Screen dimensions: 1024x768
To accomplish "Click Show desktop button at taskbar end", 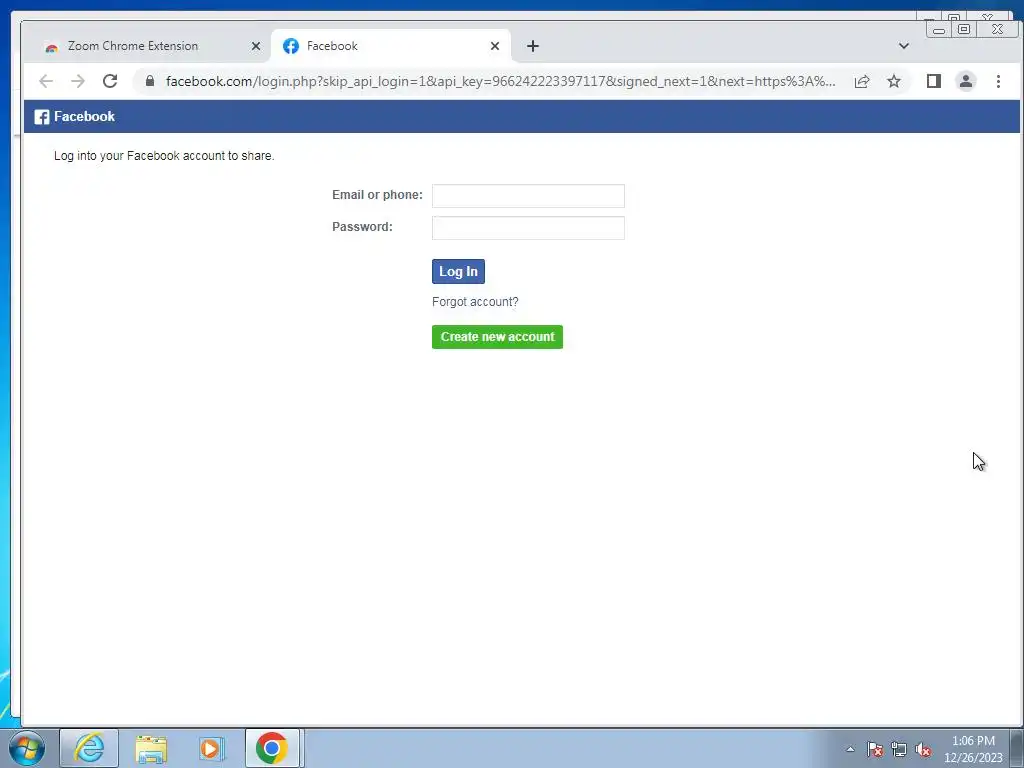I will click(1017, 748).
